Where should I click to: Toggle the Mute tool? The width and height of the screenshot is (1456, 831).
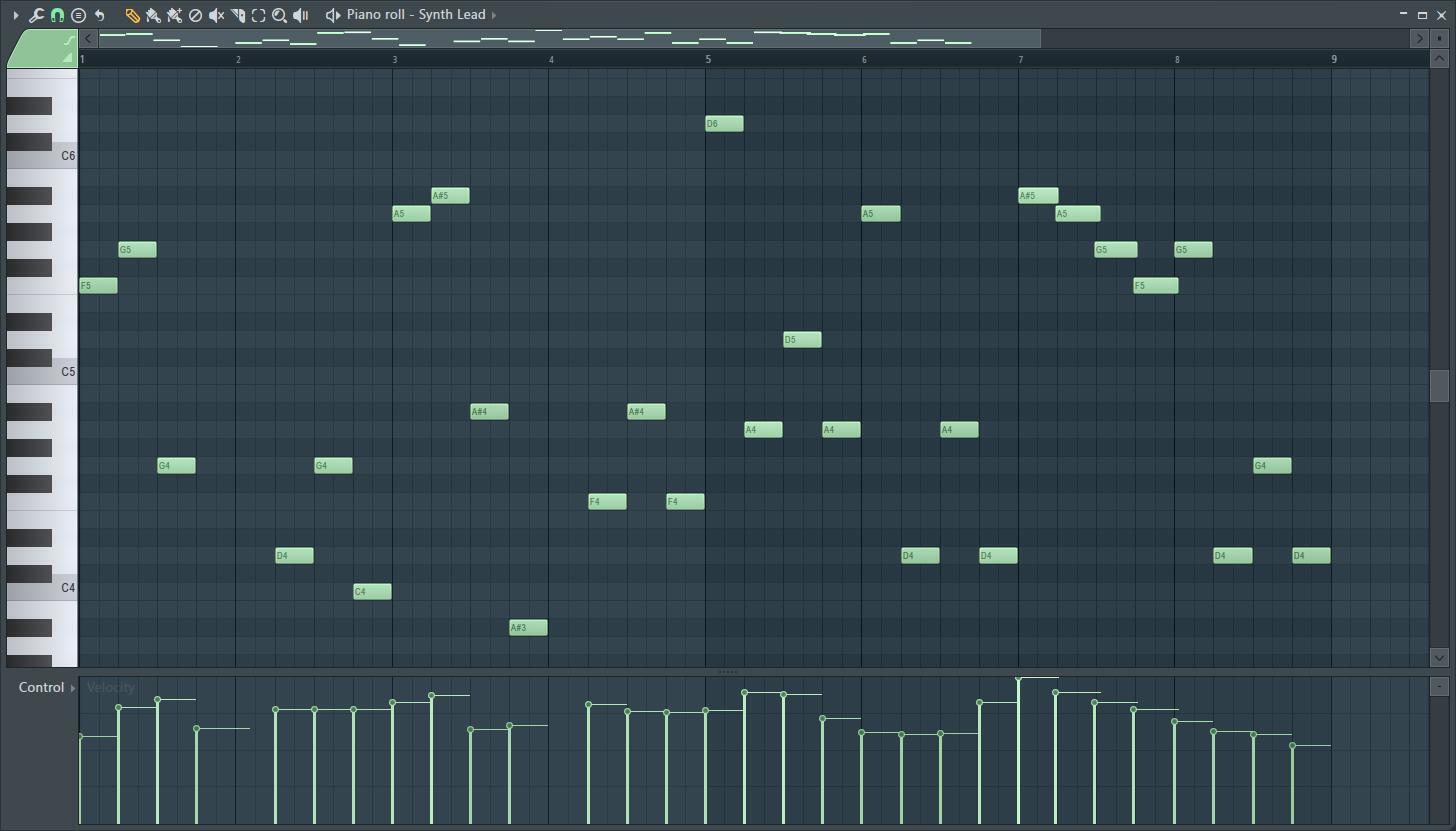point(216,14)
